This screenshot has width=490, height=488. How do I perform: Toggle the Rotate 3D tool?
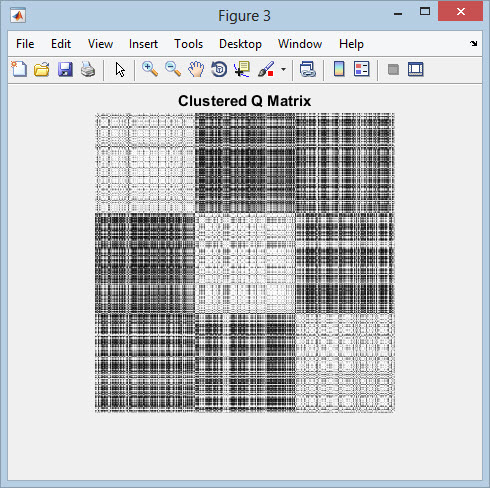pyautogui.click(x=219, y=70)
